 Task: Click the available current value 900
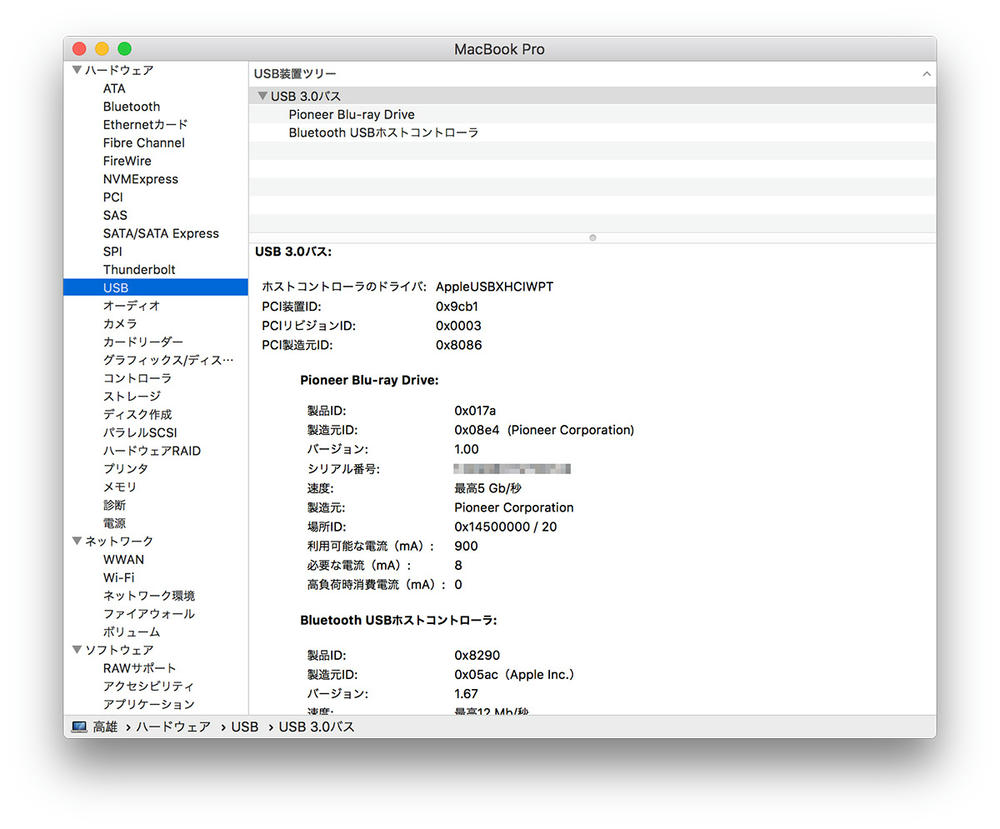pyautogui.click(x=466, y=546)
